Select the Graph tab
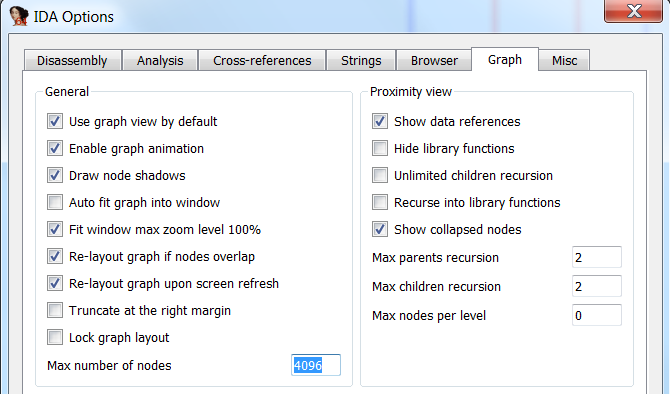 (x=505, y=59)
